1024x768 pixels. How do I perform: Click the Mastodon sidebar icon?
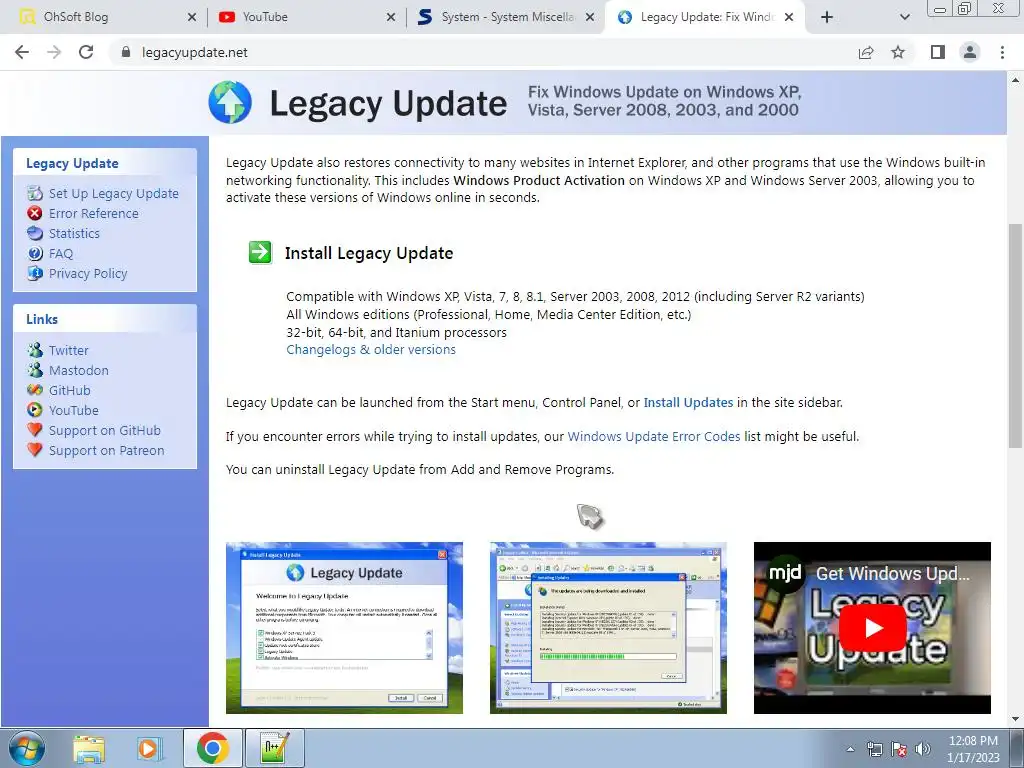[x=35, y=370]
